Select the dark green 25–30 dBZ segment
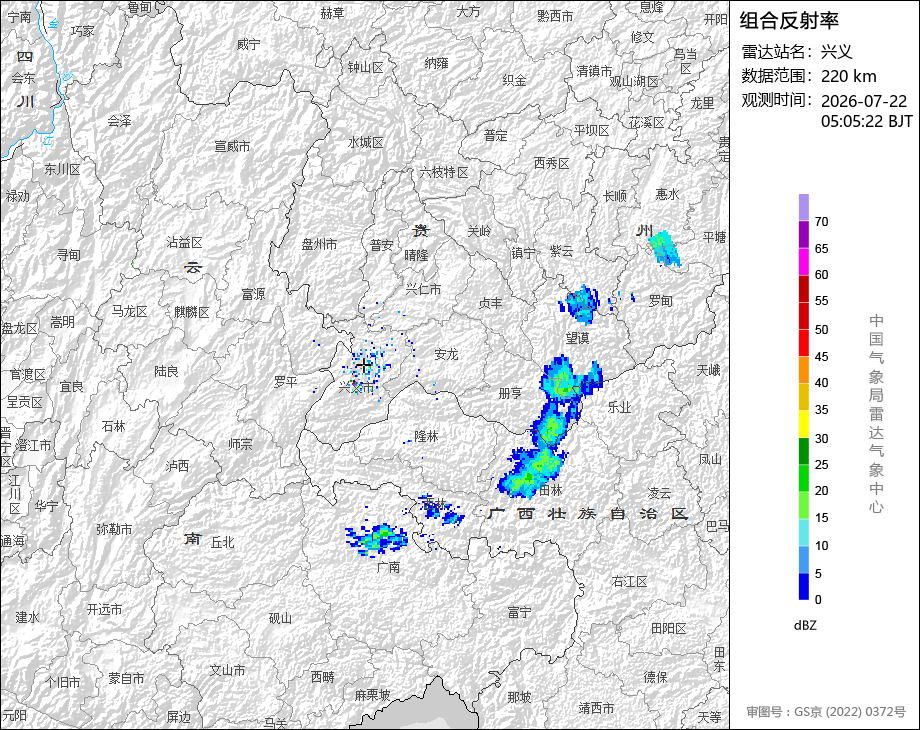The height and width of the screenshot is (730, 920). coord(803,451)
